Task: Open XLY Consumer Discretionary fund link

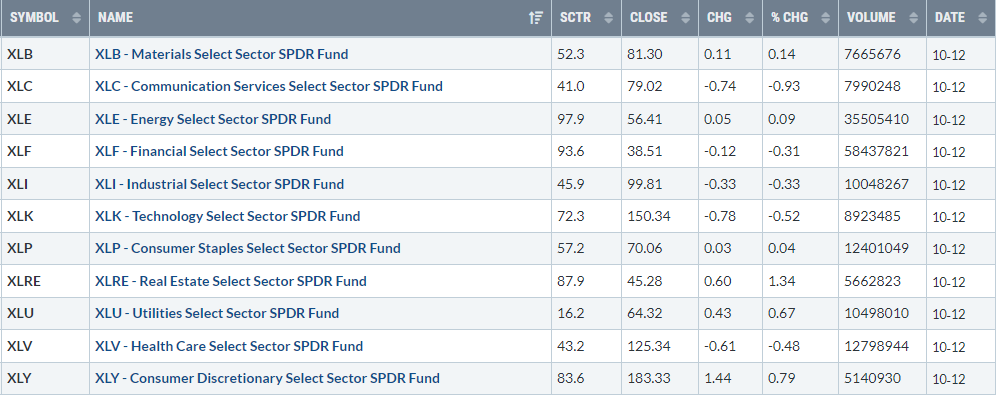Action: pos(267,378)
